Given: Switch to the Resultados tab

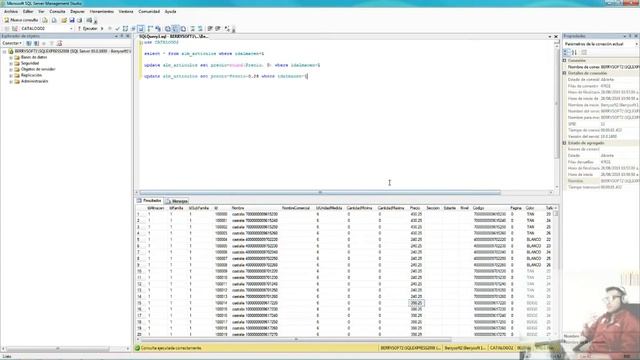Looking at the screenshot, I should tap(149, 201).
